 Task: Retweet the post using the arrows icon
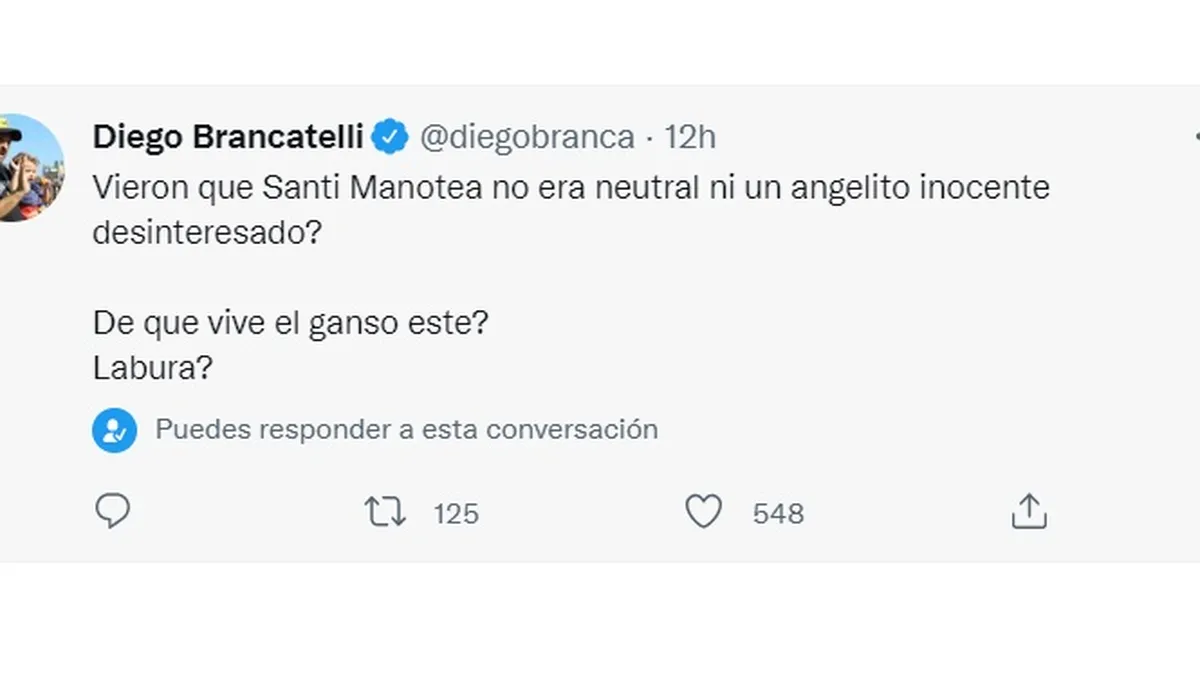pos(385,513)
